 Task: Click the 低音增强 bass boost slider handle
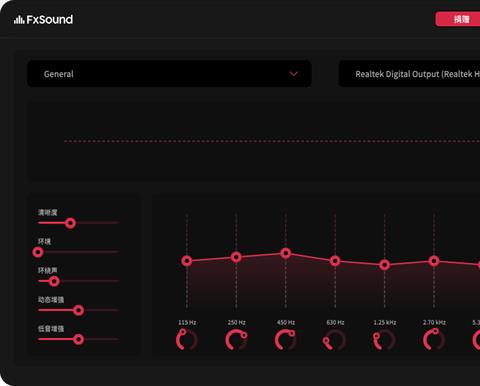pyautogui.click(x=79, y=339)
